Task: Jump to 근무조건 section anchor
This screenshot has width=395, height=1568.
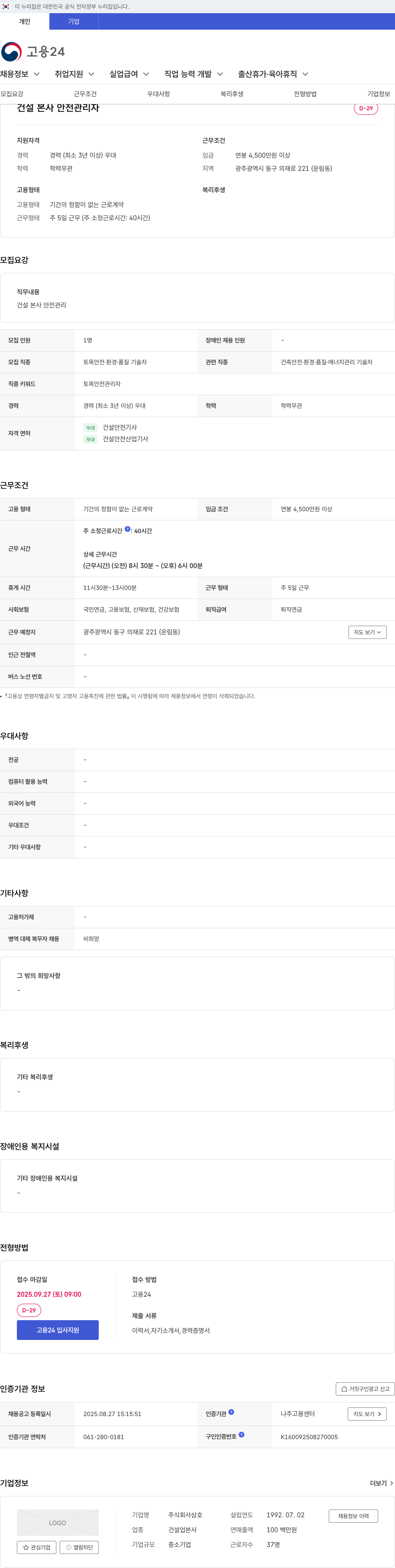Action: tap(85, 94)
